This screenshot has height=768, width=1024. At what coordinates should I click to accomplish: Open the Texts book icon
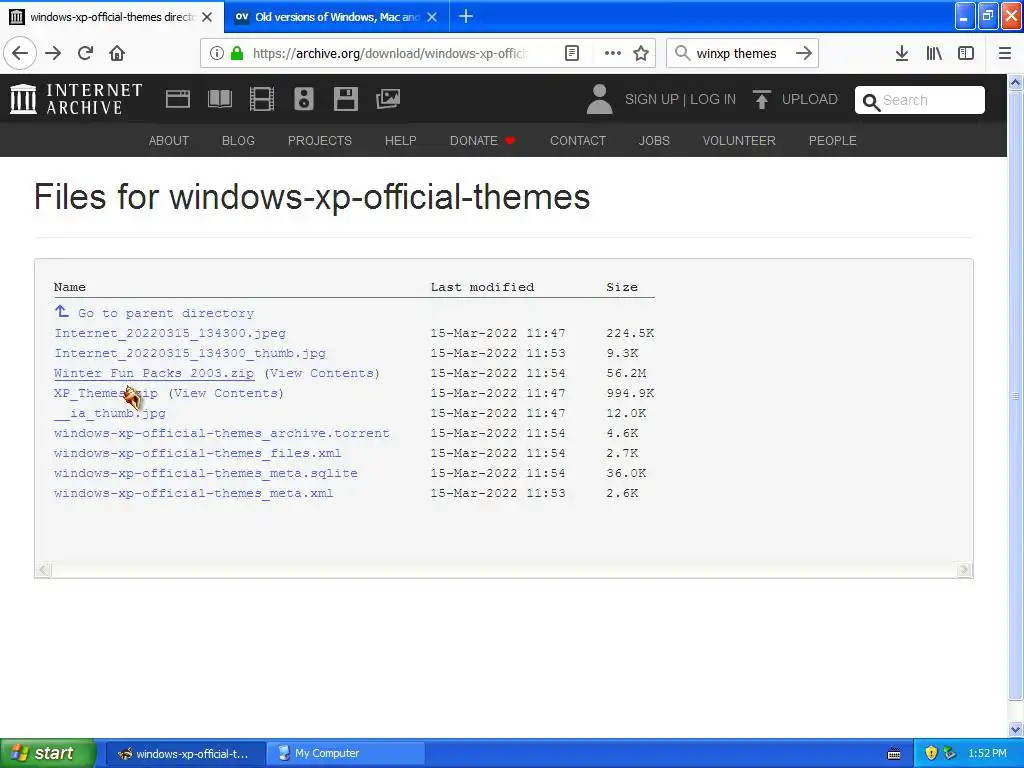[219, 99]
